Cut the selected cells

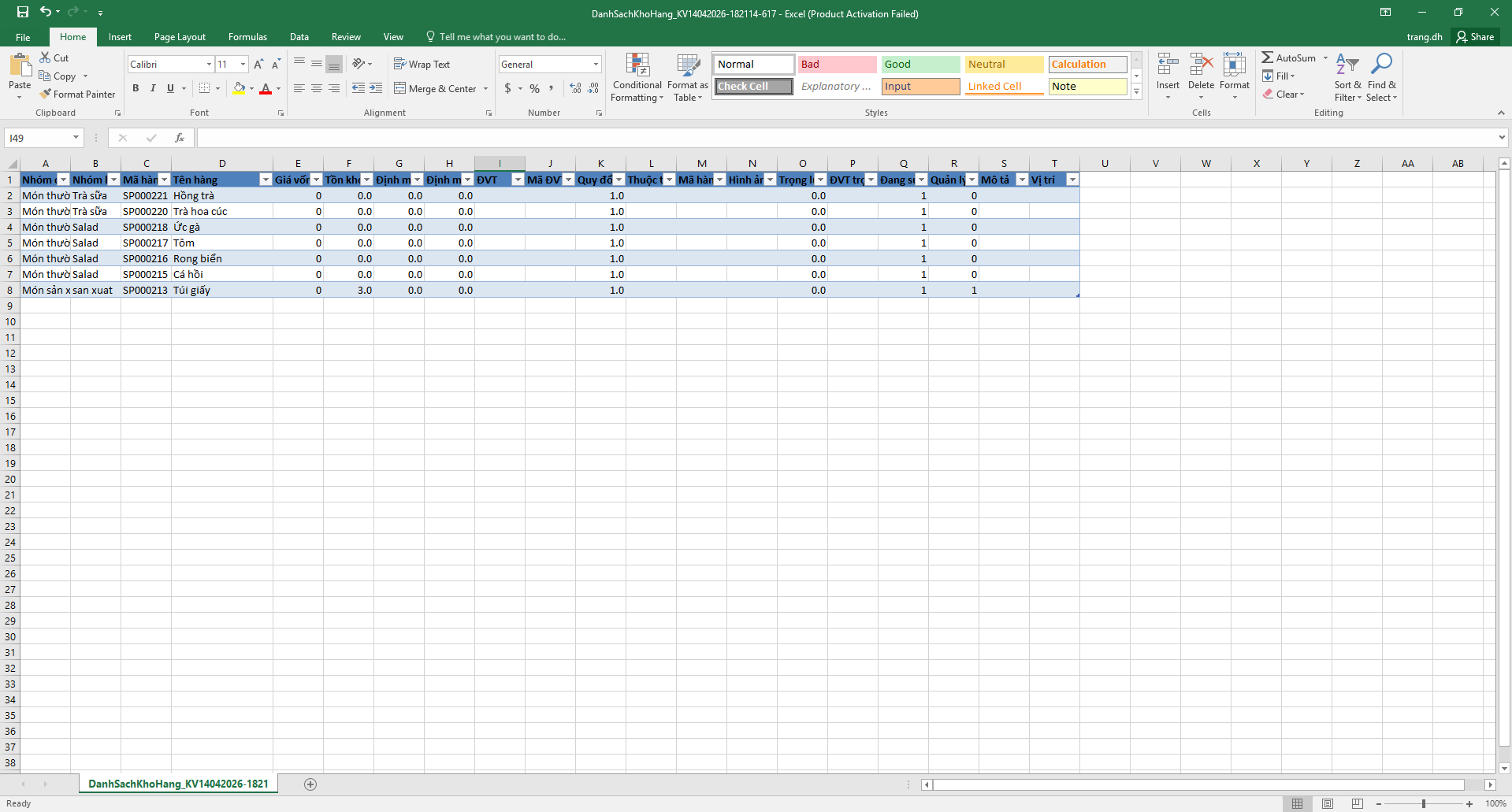54,57
